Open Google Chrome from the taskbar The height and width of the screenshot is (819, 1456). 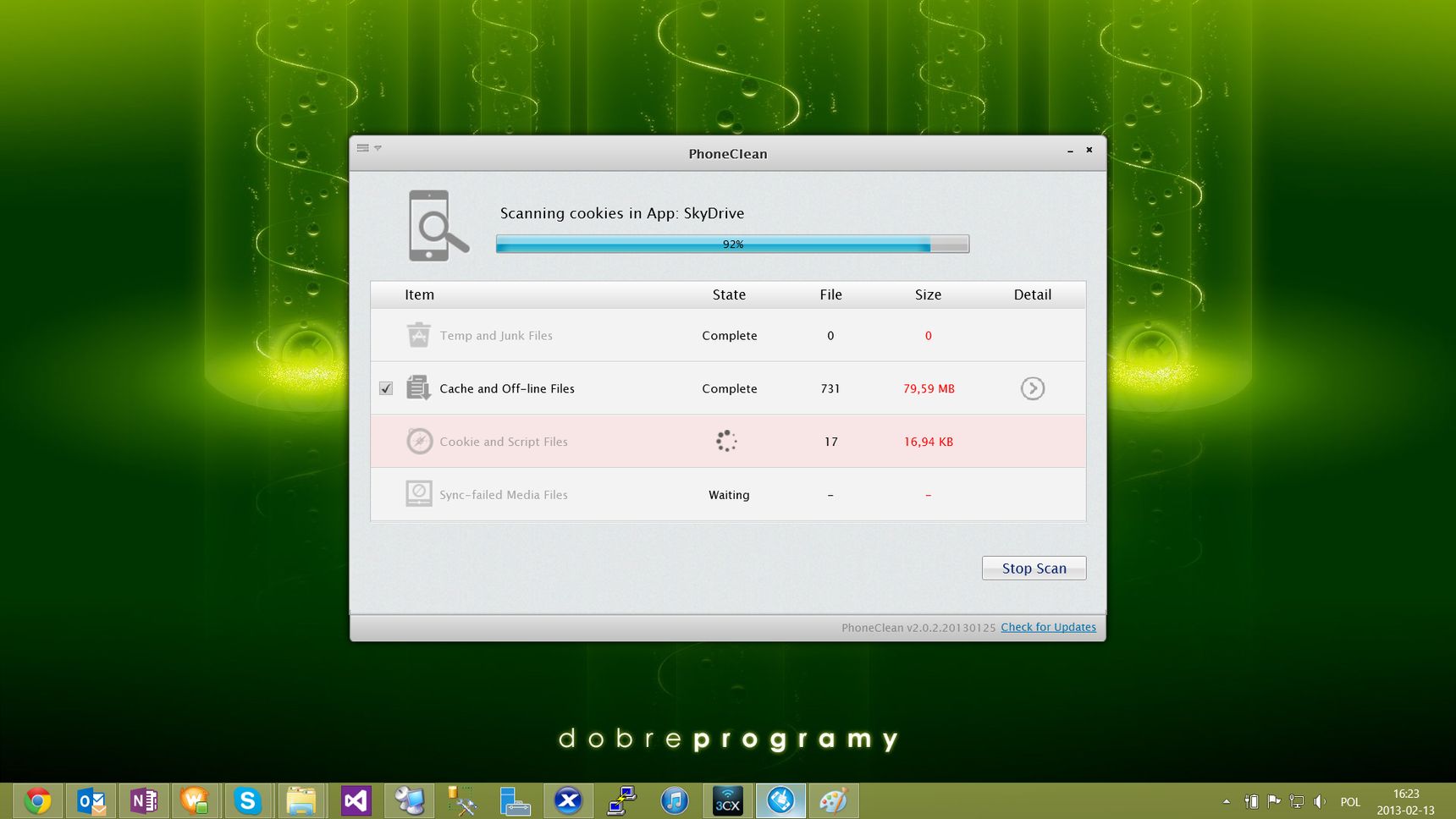[37, 800]
